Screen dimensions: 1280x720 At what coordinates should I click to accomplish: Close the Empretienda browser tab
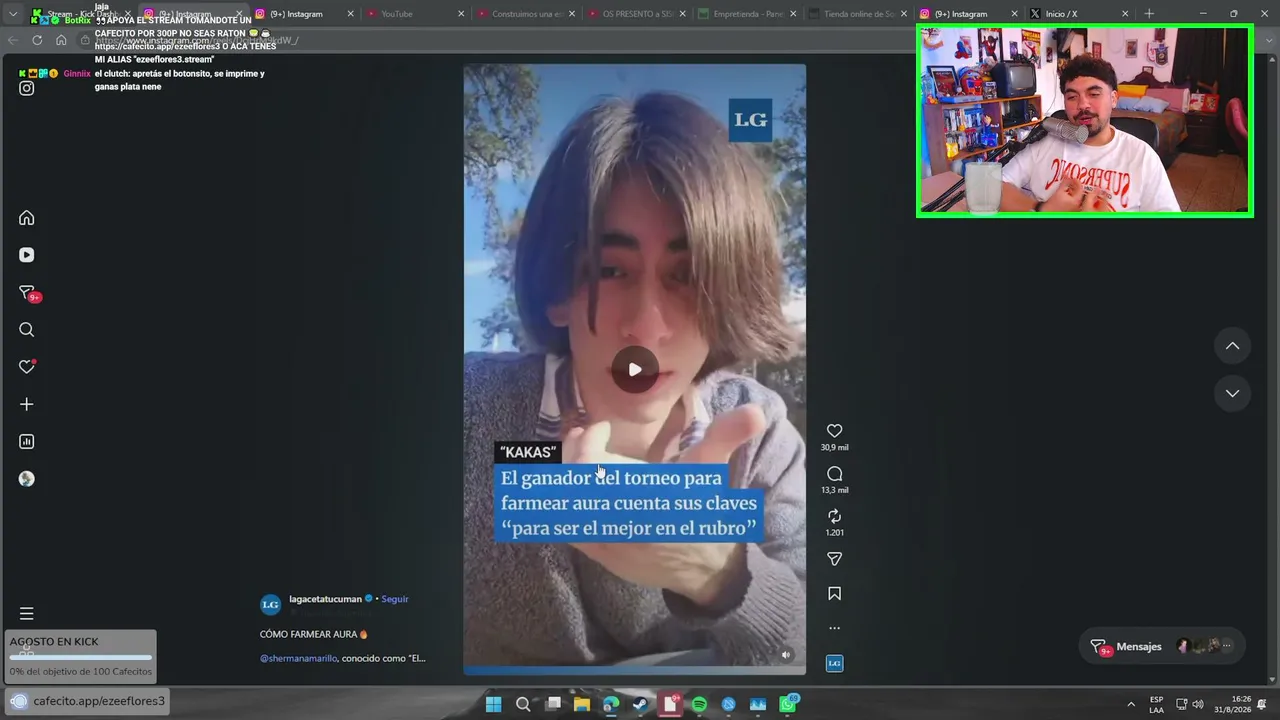tap(793, 14)
